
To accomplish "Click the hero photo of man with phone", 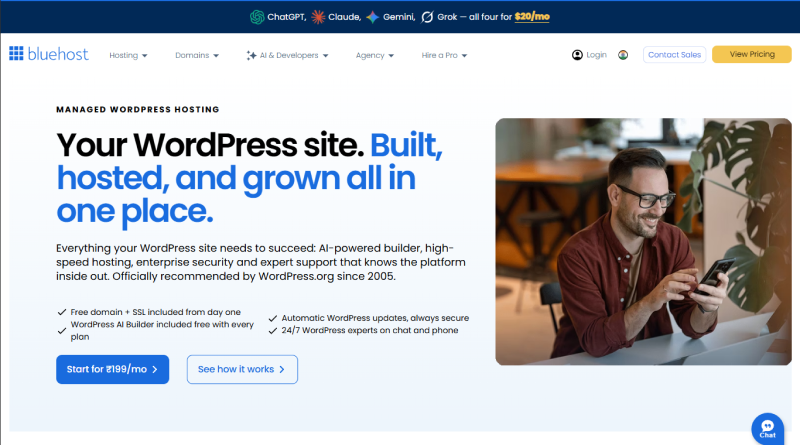I will coord(643,241).
